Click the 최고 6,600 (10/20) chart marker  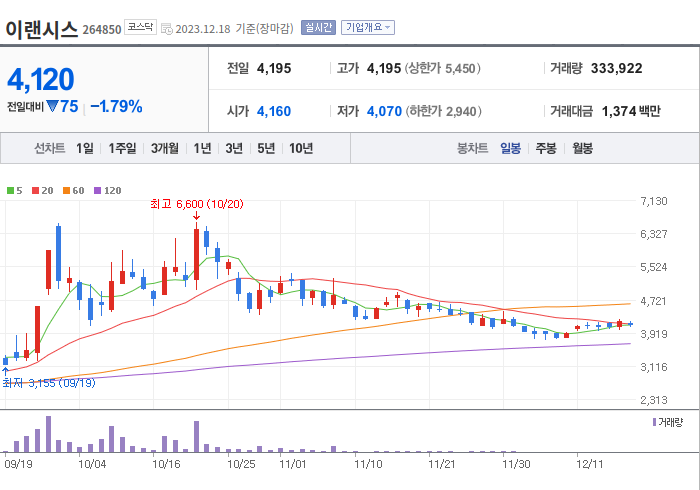pyautogui.click(x=196, y=204)
